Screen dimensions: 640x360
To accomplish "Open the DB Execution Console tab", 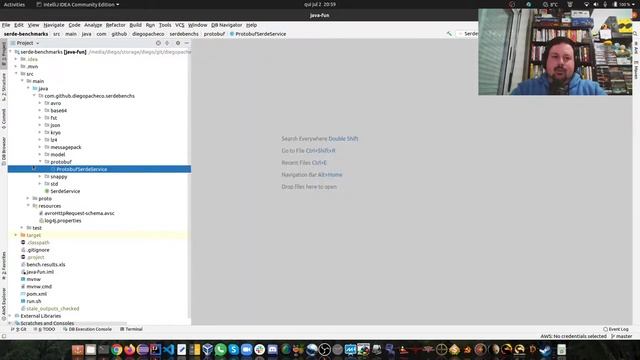I will pyautogui.click(x=87, y=329).
